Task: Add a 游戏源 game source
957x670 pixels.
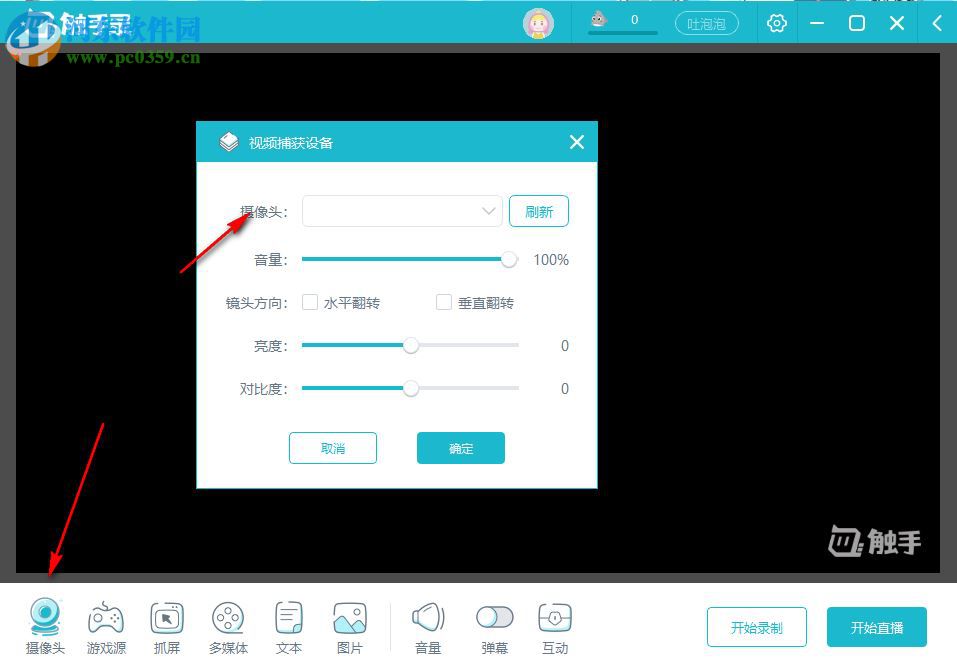Action: (106, 626)
